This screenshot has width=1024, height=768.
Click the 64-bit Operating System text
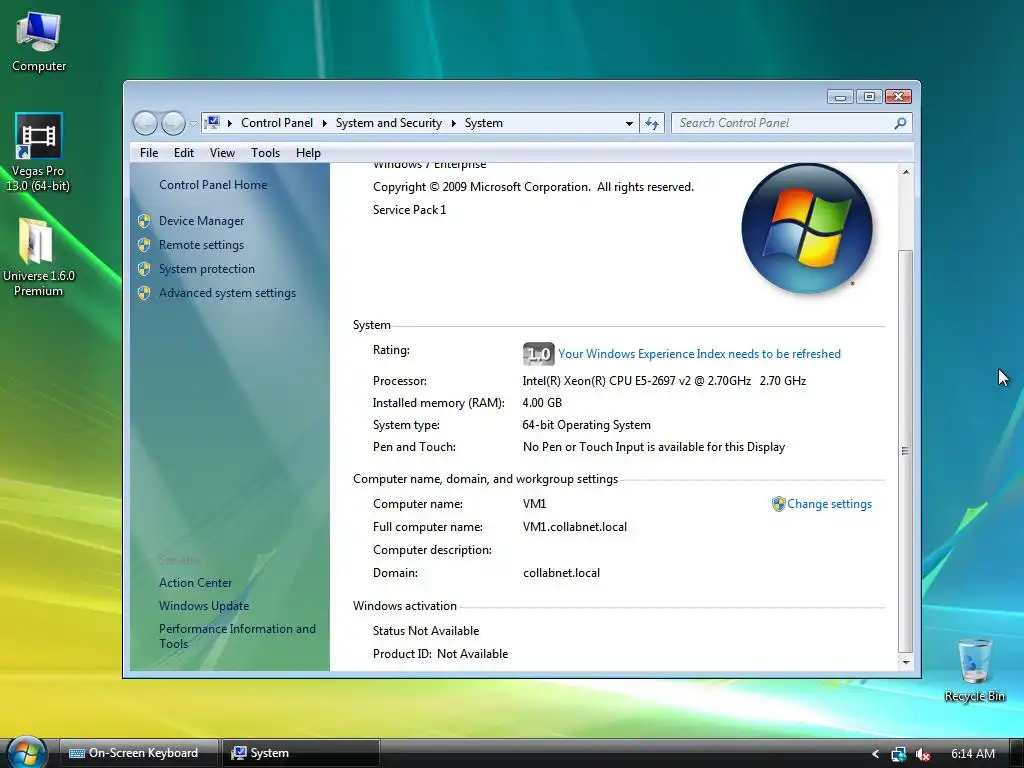(586, 425)
